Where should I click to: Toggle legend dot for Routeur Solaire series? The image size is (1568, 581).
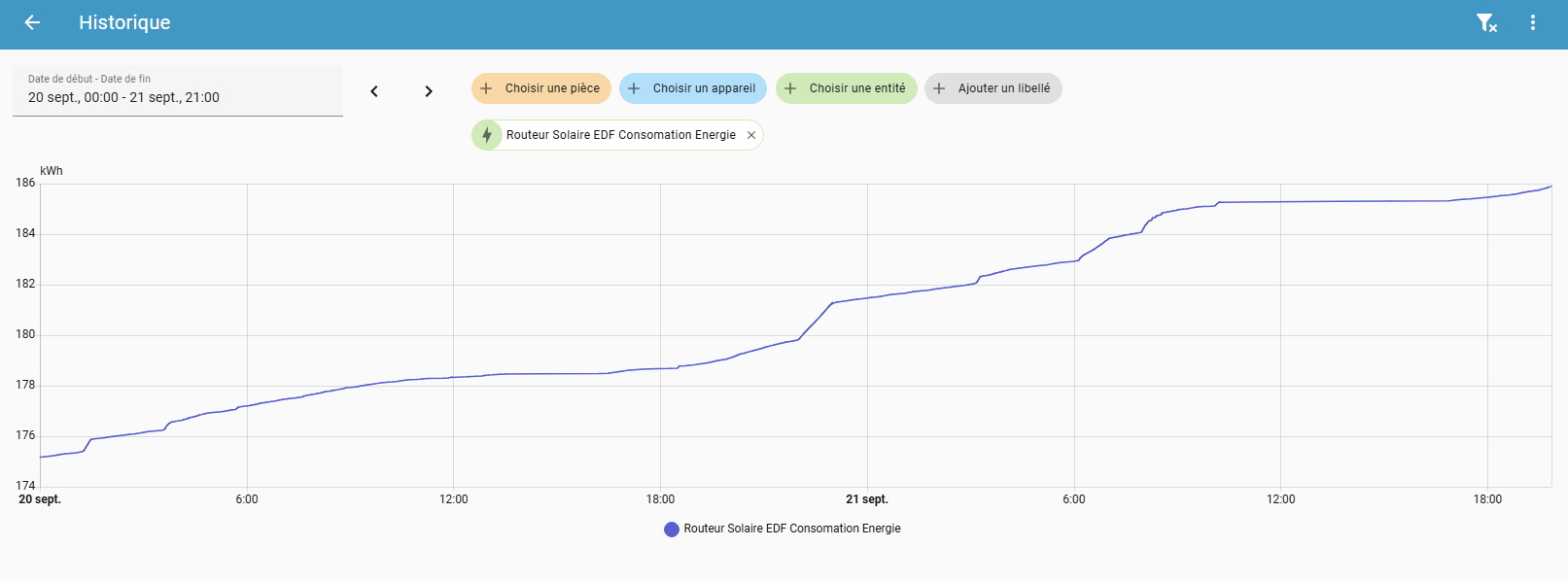pos(671,529)
